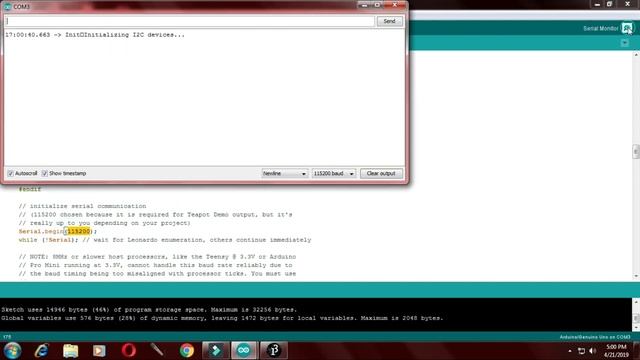Image resolution: width=640 pixels, height=360 pixels.
Task: Click the 'Global variables use 576 bytes' line
Action: [x=222, y=318]
